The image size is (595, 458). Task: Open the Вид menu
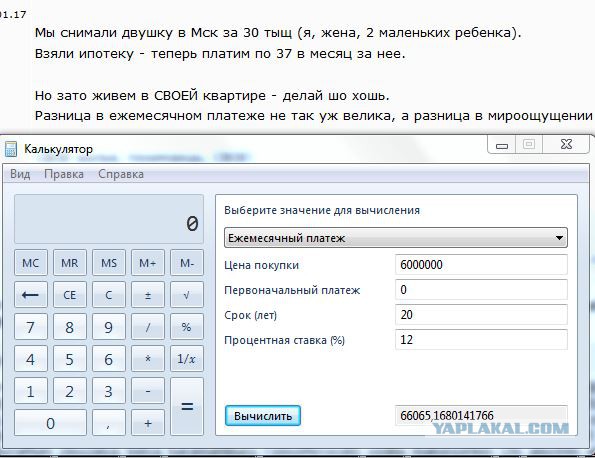coord(20,174)
